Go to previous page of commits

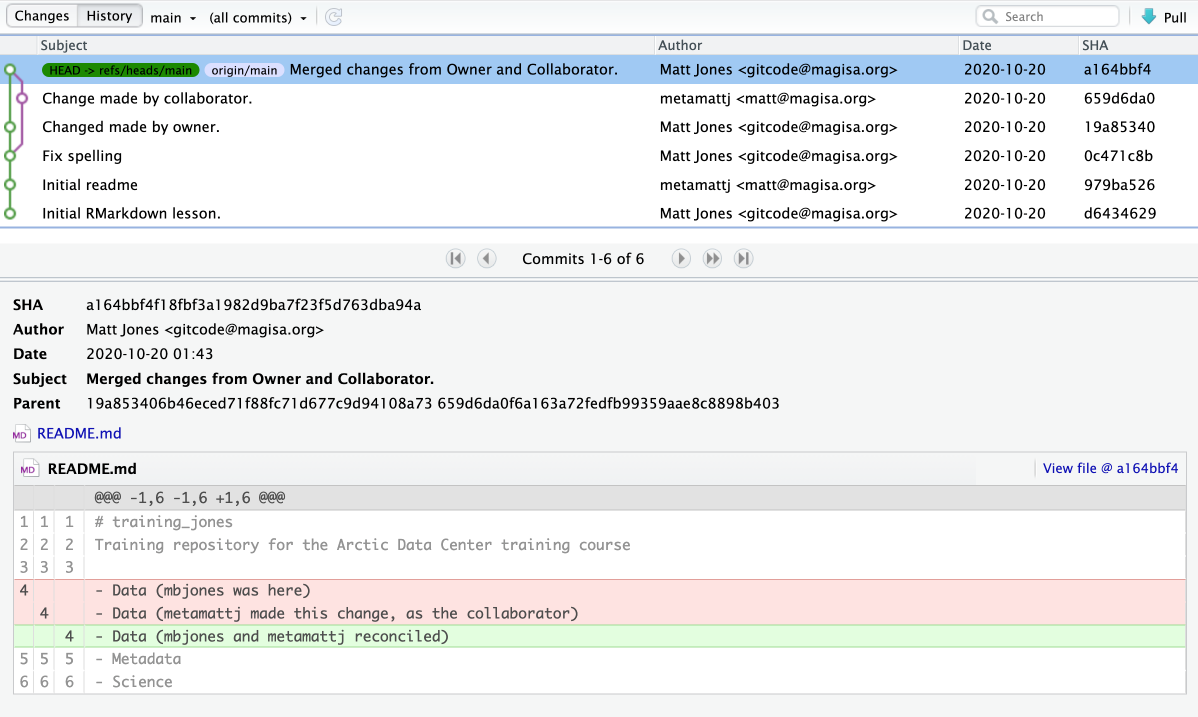tap(487, 259)
